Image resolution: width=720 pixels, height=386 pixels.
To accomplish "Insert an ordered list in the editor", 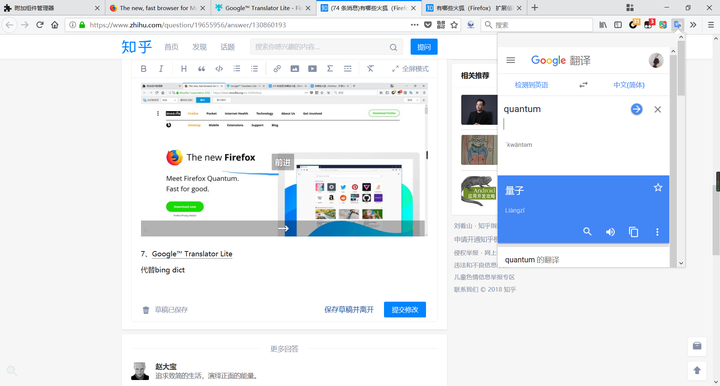I will 236,68.
